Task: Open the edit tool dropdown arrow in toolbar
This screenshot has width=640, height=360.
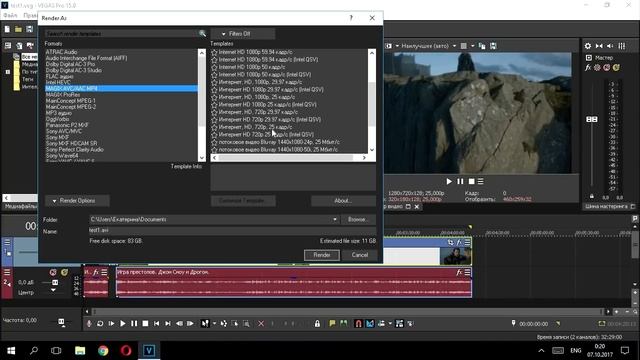Action: [x=214, y=324]
